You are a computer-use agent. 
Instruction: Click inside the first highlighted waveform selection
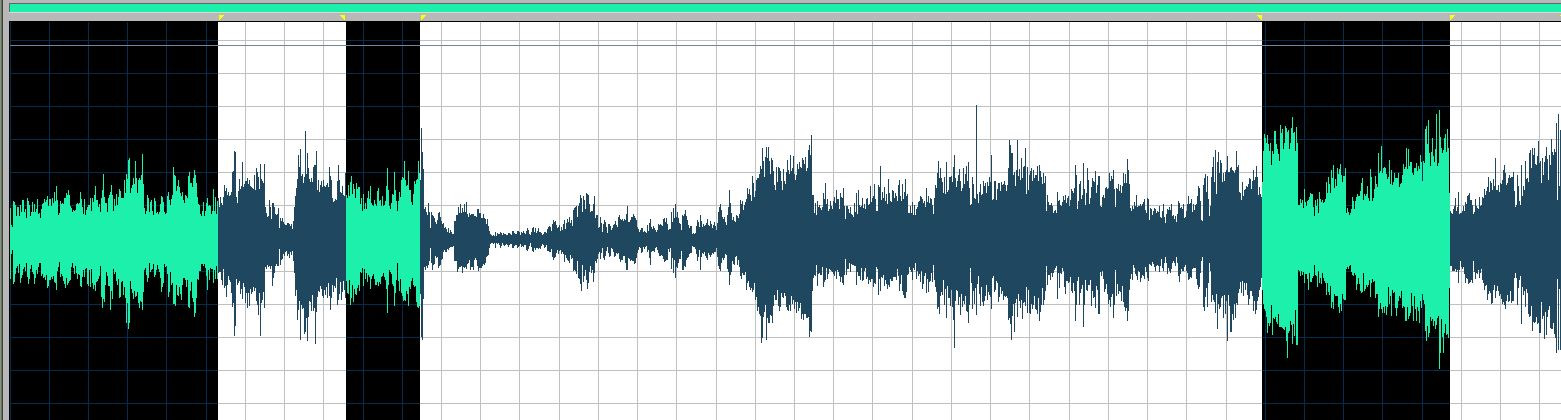click(x=113, y=221)
